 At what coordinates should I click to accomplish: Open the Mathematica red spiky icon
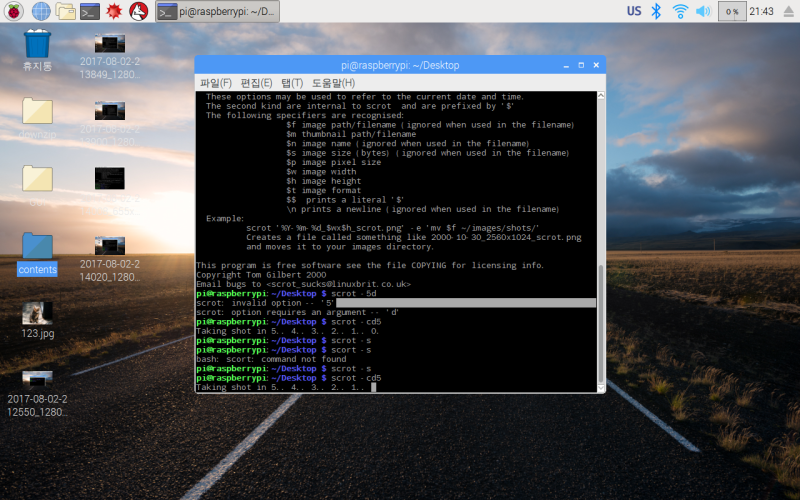point(114,11)
